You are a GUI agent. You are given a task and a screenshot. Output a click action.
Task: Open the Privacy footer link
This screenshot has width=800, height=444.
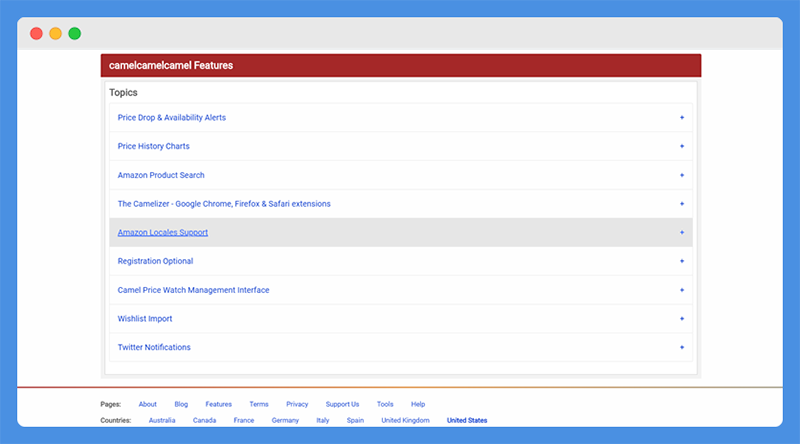tap(297, 404)
